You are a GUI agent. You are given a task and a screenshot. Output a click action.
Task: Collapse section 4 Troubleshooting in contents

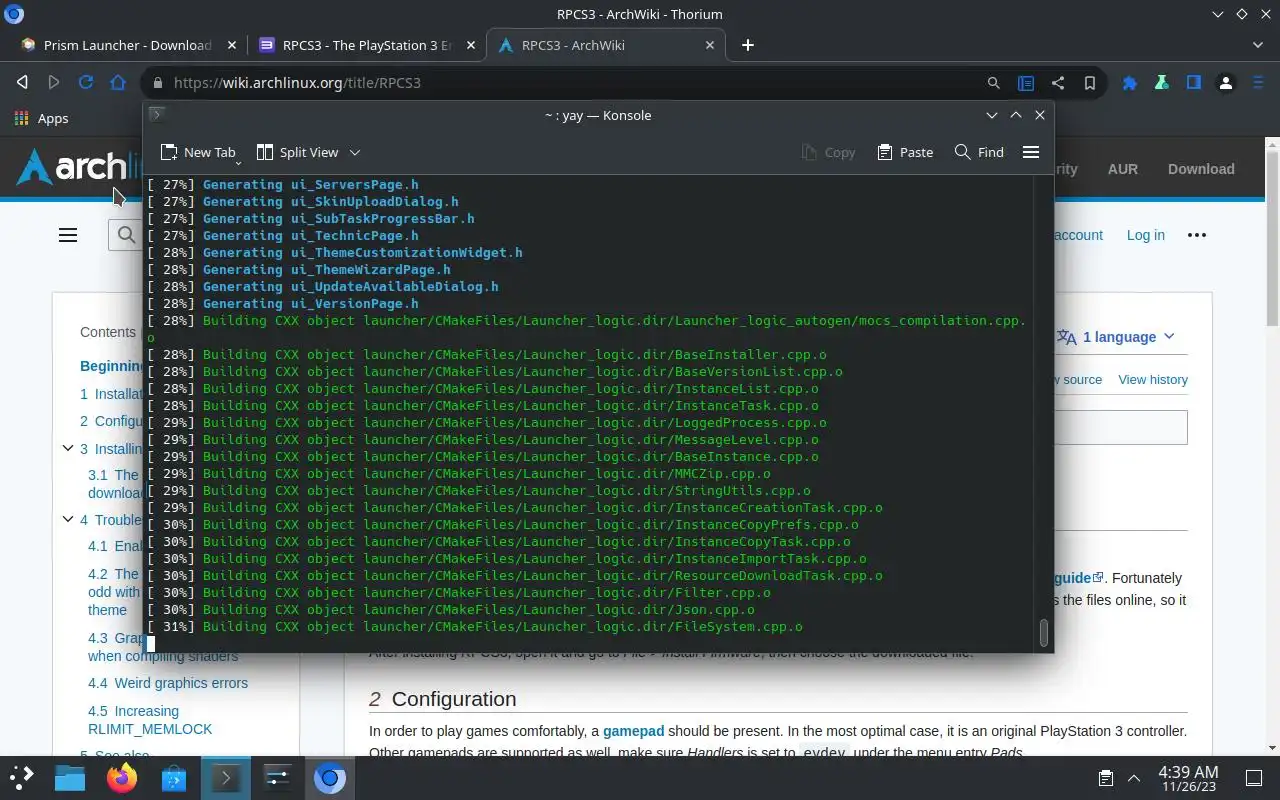tap(68, 519)
